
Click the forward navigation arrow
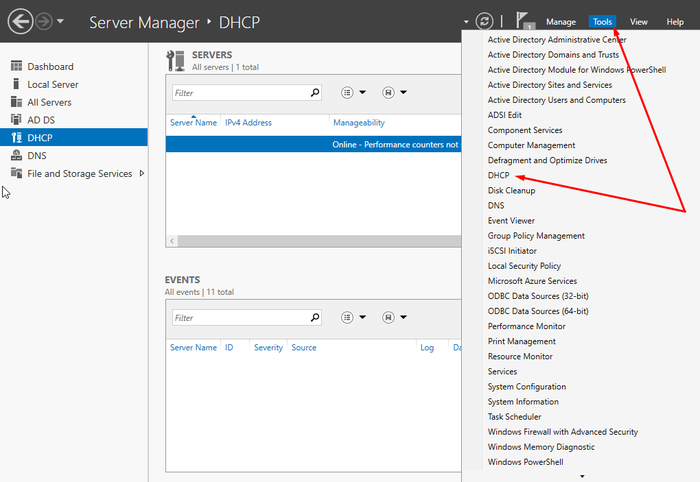42,21
